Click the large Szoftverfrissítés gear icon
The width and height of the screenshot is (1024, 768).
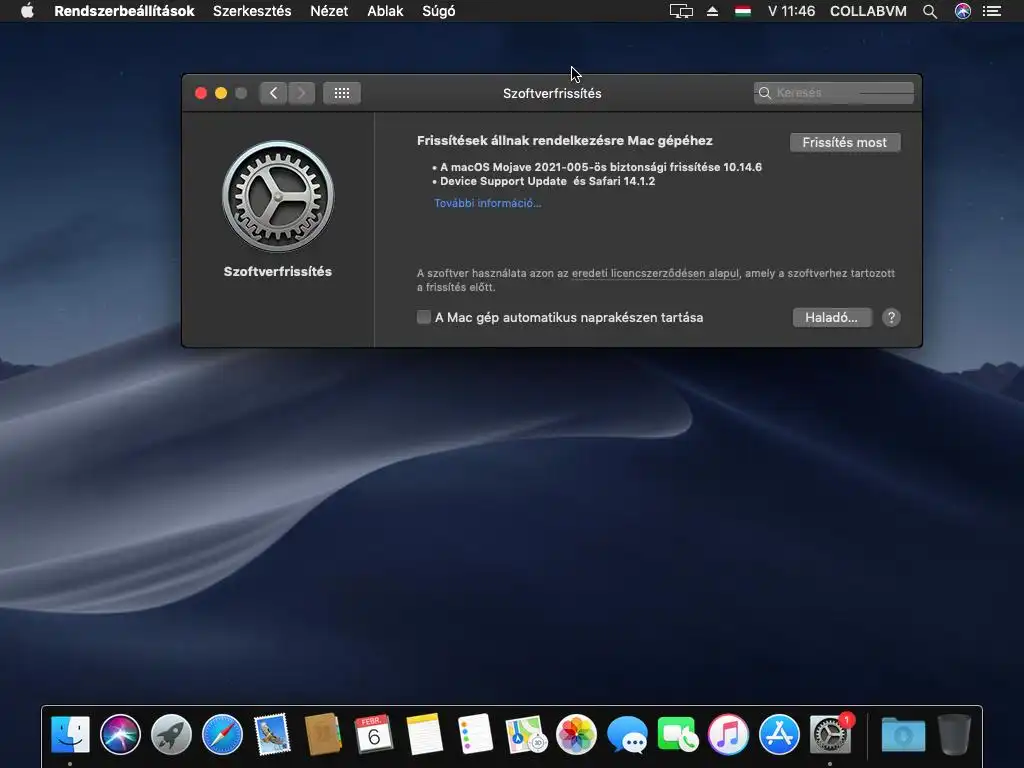(x=278, y=197)
